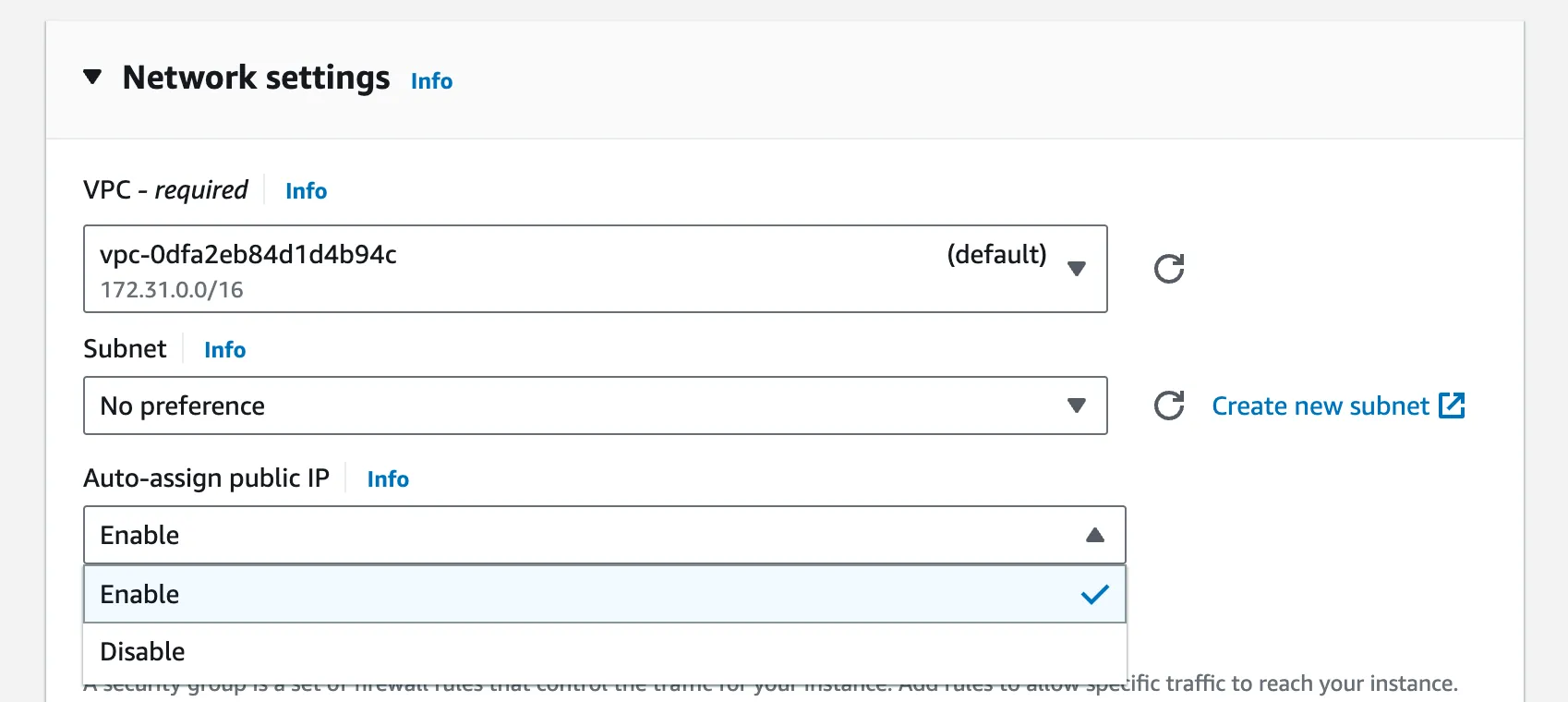
Task: Click the Info link beside Network settings heading
Action: click(431, 80)
